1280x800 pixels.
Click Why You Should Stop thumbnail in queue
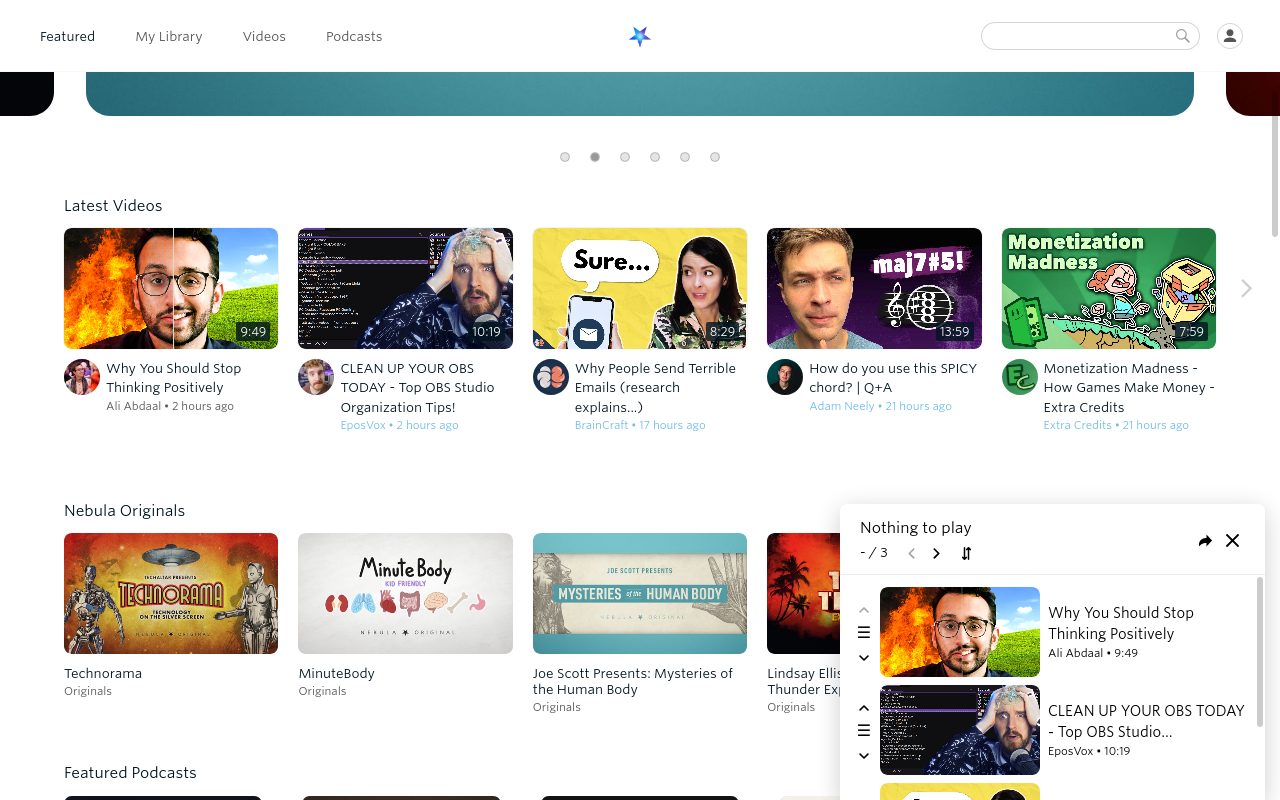click(x=960, y=632)
